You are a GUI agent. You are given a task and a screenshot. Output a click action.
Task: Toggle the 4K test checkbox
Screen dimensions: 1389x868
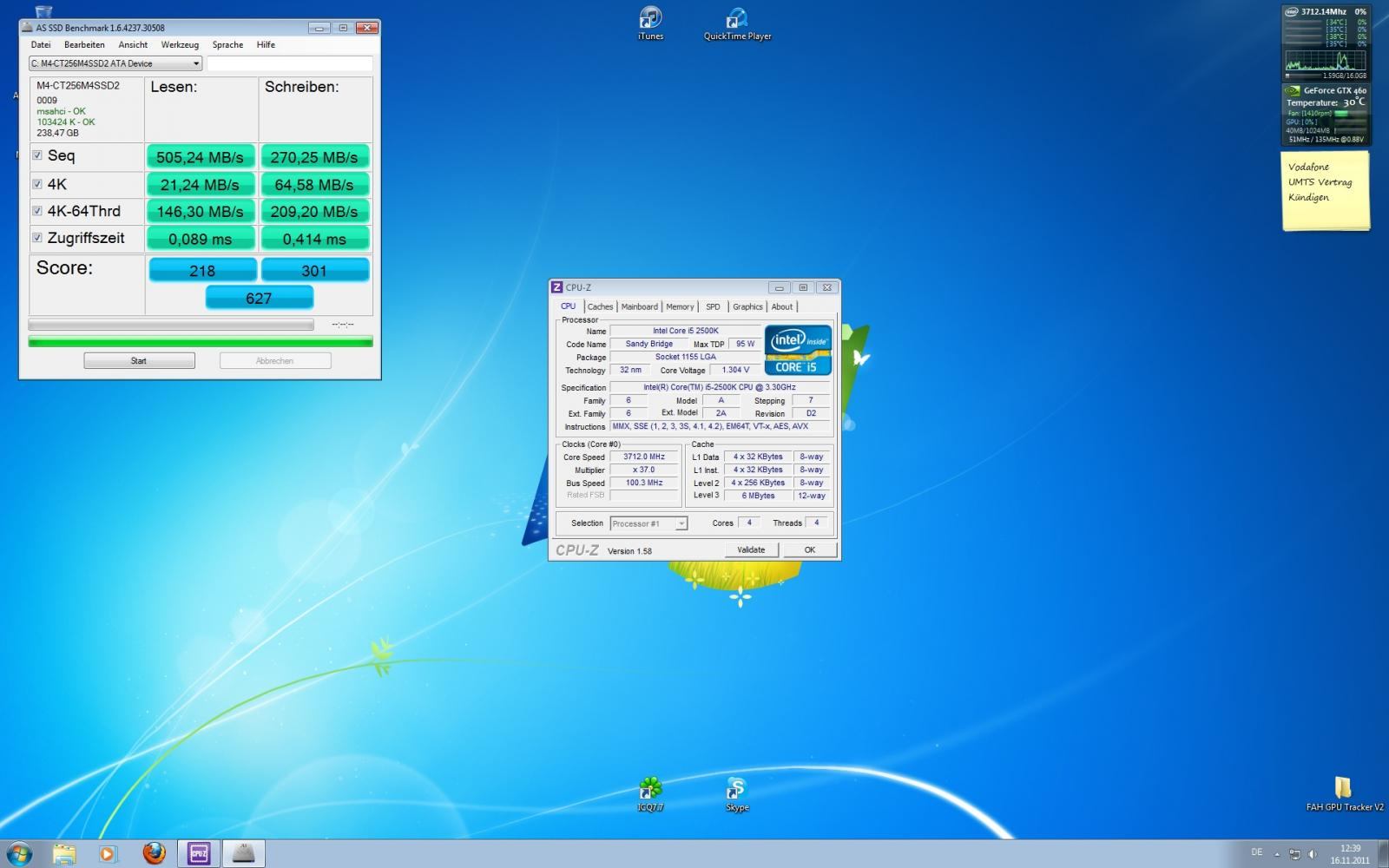point(37,184)
